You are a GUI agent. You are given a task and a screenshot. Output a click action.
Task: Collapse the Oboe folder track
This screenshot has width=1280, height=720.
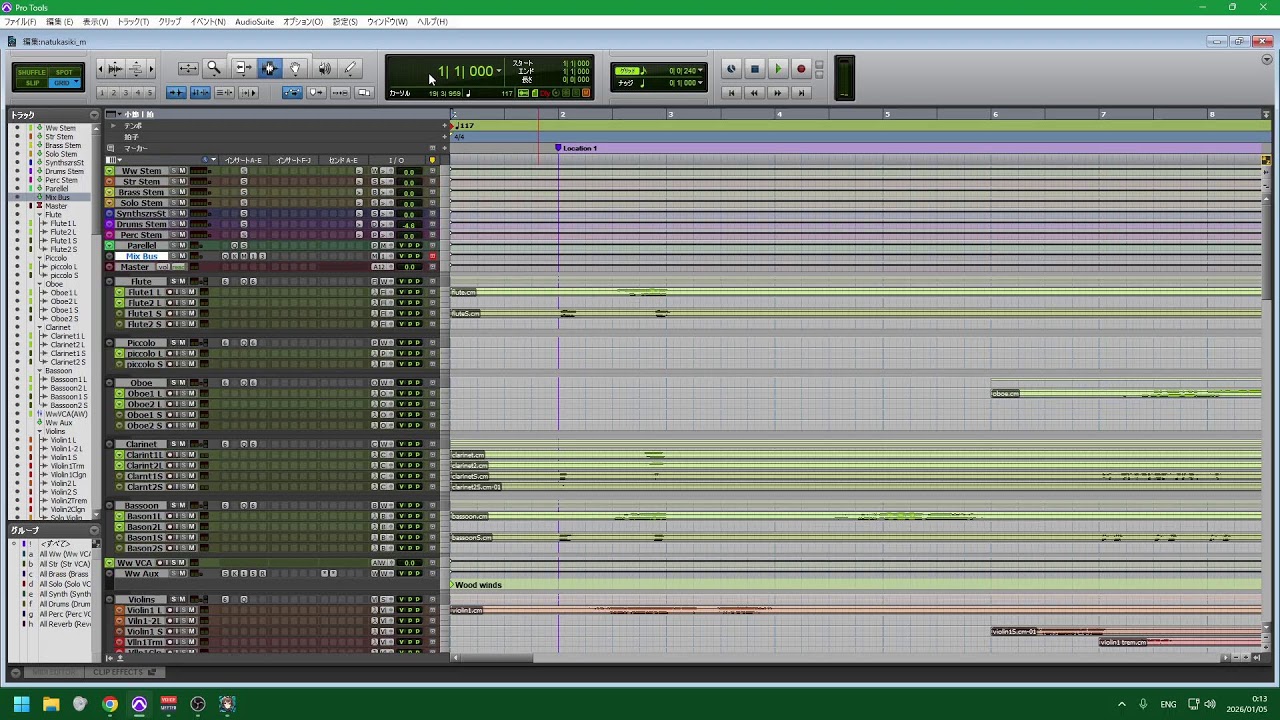[110, 383]
